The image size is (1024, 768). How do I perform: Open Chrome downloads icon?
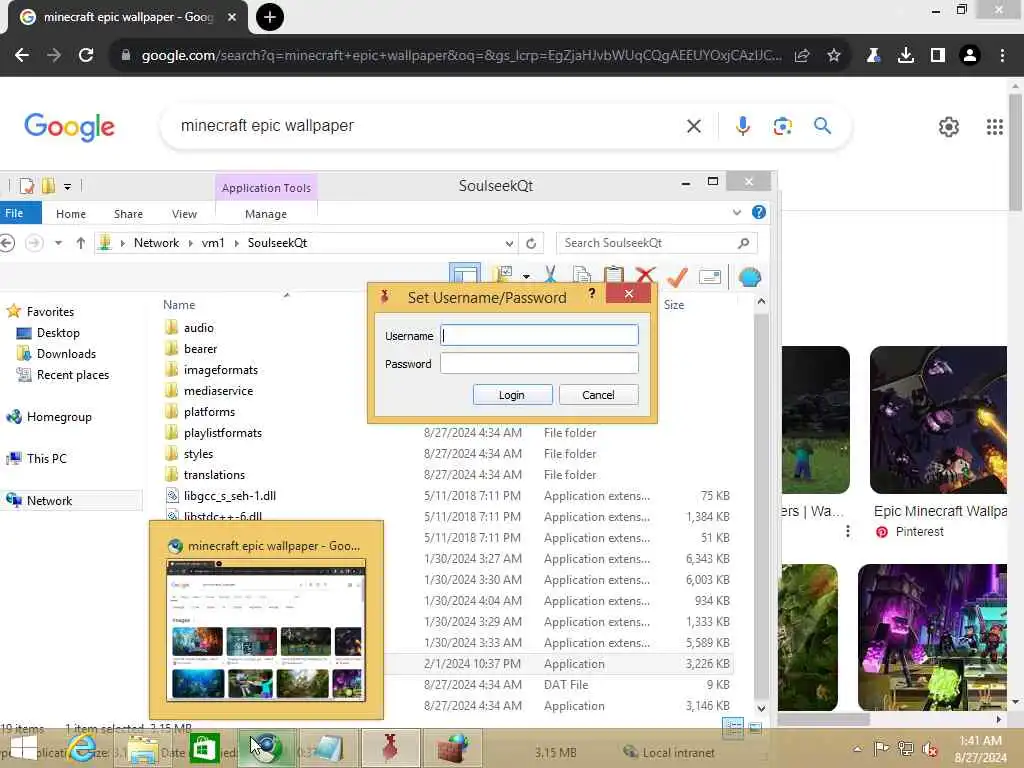pyautogui.click(x=906, y=56)
